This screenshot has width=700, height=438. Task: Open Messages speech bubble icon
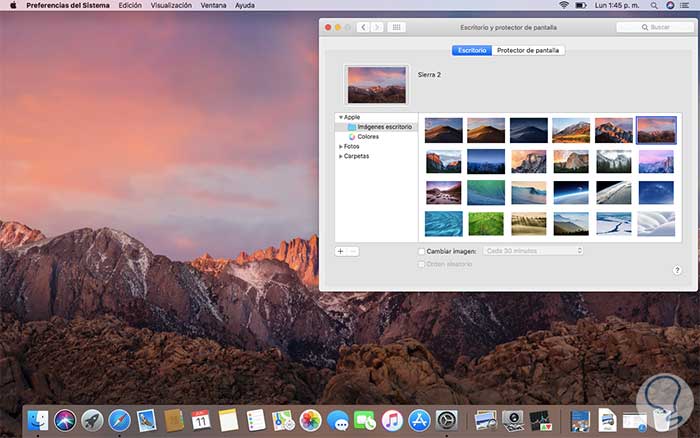pyautogui.click(x=338, y=421)
